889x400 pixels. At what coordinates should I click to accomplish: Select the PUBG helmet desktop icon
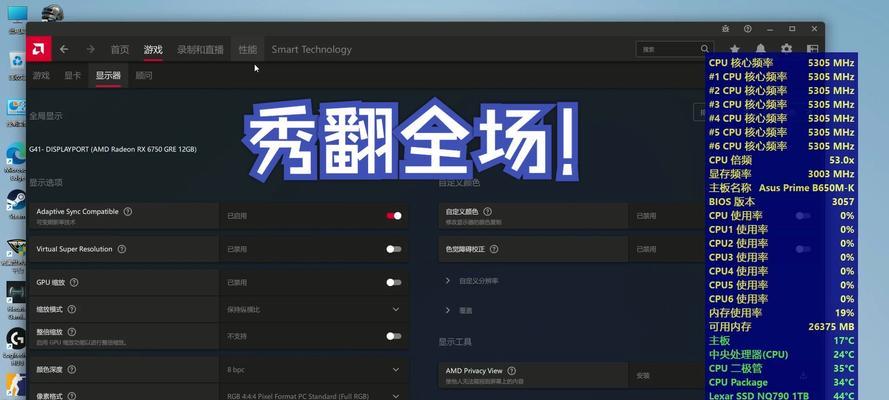(x=52, y=14)
